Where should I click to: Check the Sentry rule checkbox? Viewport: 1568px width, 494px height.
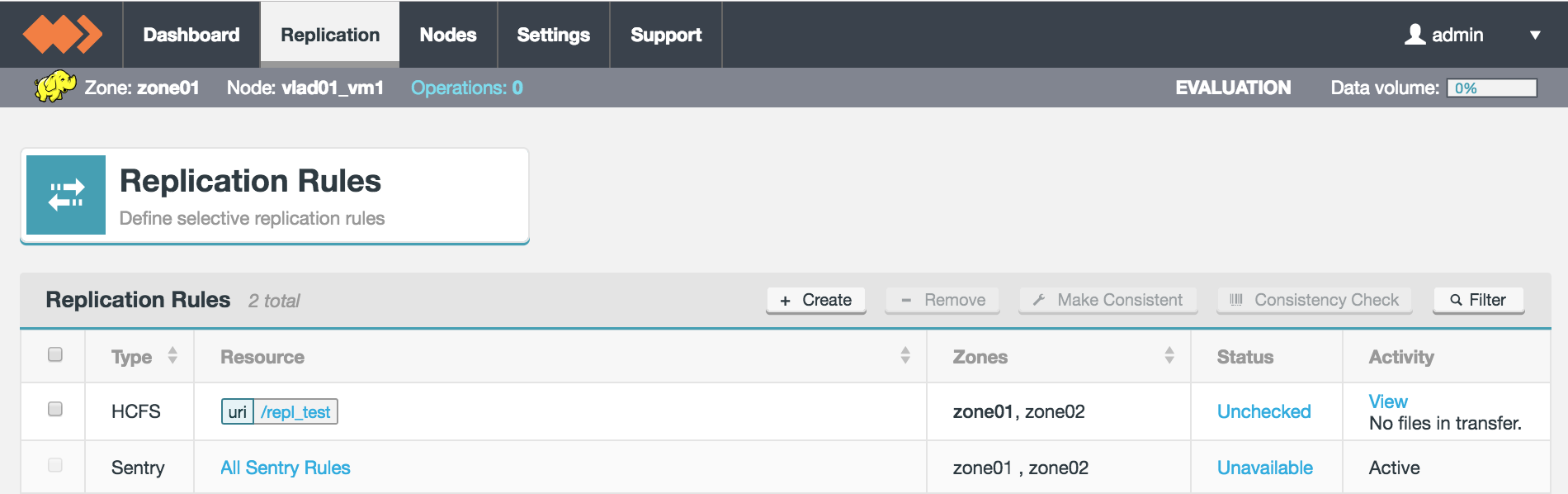click(55, 465)
